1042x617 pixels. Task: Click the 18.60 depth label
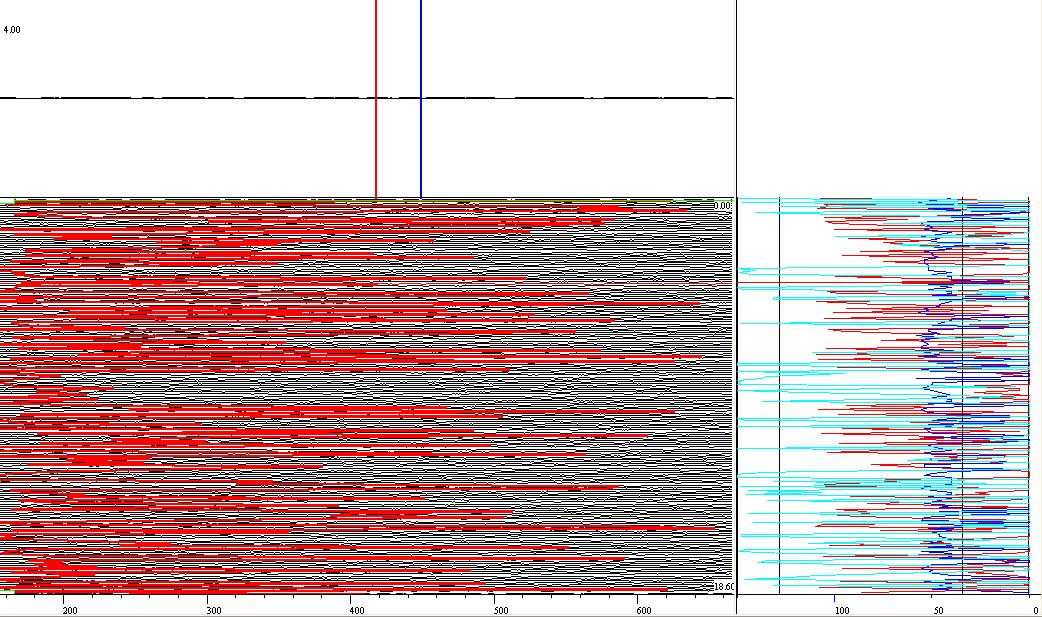coord(722,587)
